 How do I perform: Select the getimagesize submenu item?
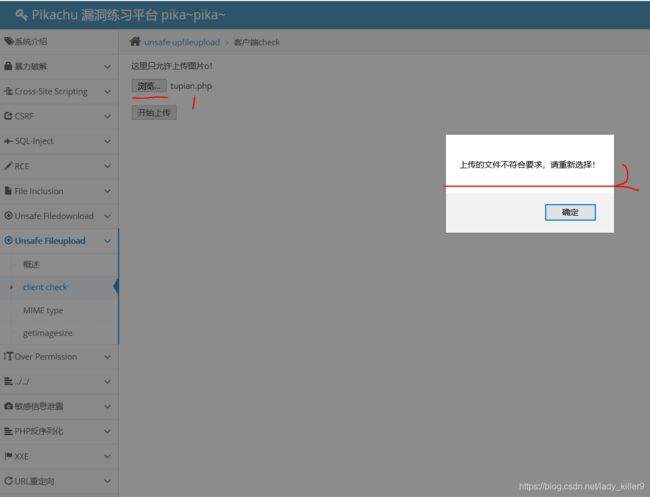48,333
